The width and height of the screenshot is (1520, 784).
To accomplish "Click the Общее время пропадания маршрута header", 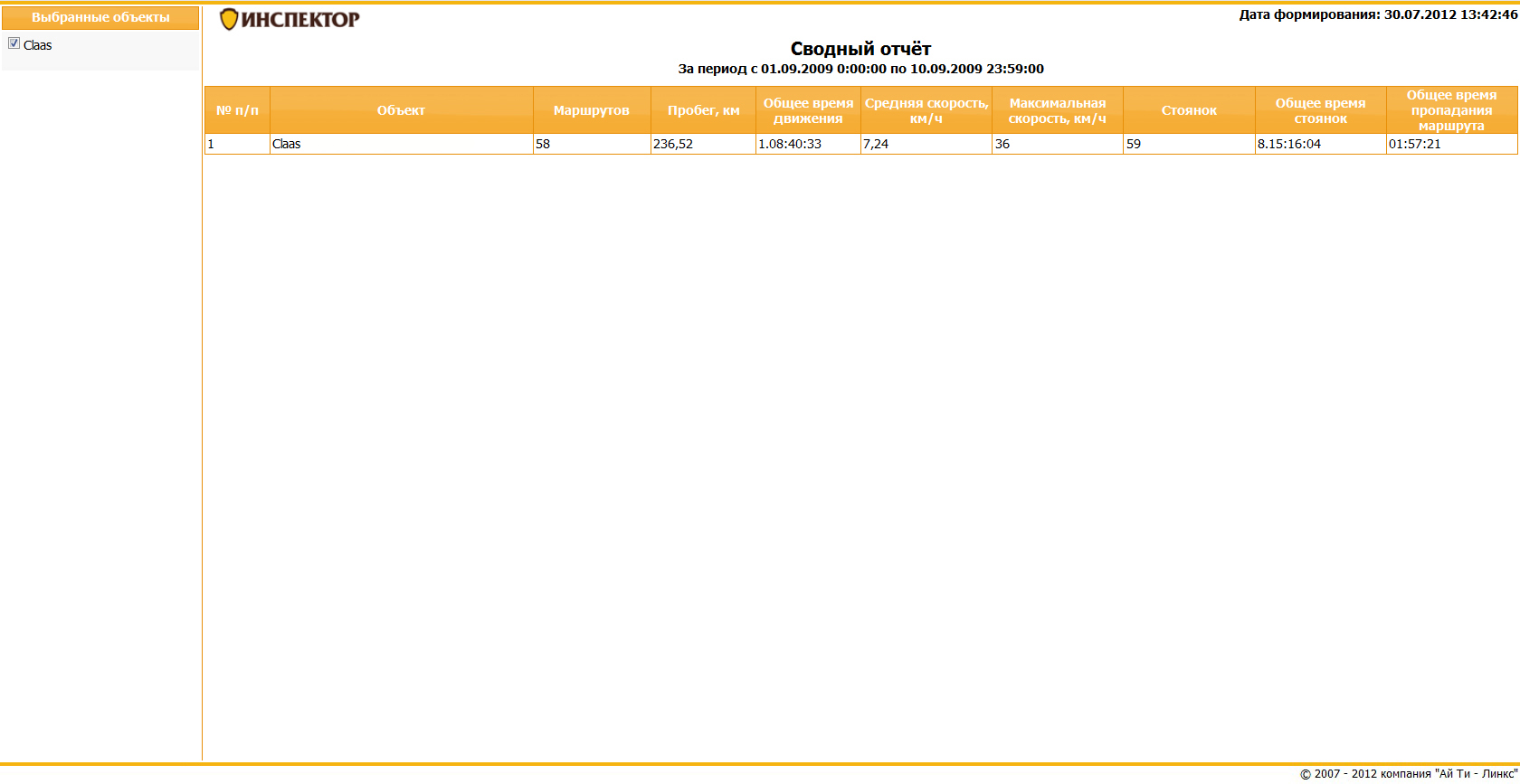I will (1451, 110).
